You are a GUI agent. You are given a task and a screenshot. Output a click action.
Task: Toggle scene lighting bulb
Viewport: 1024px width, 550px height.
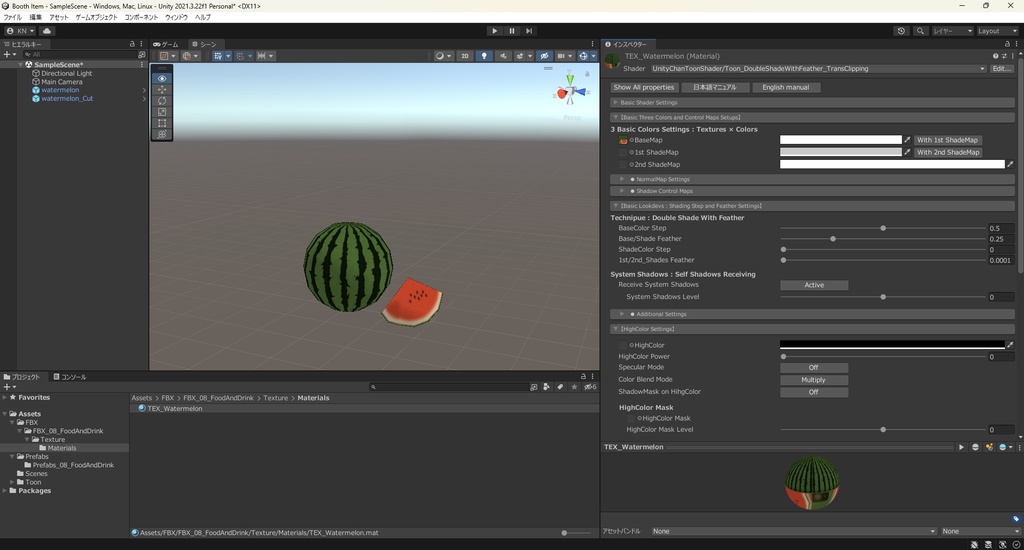[x=484, y=56]
